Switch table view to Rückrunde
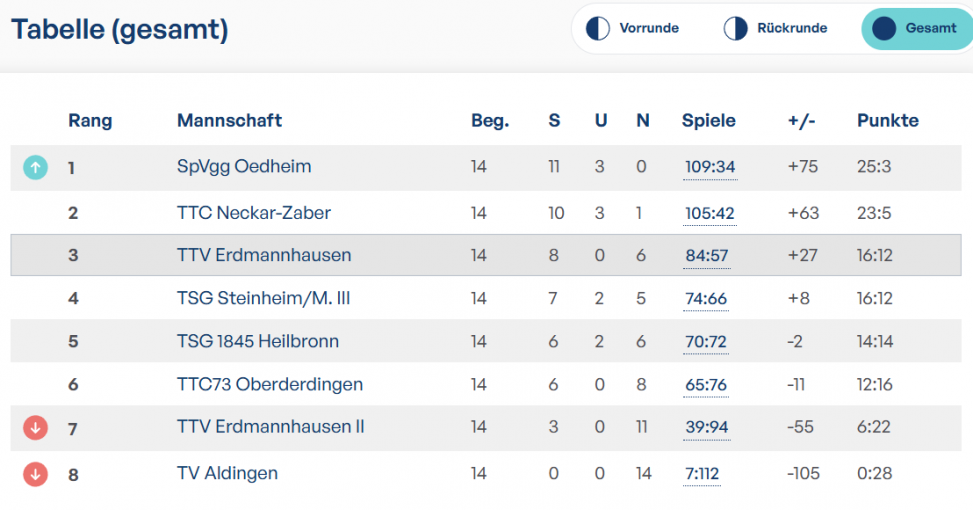This screenshot has width=973, height=510. tap(776, 28)
